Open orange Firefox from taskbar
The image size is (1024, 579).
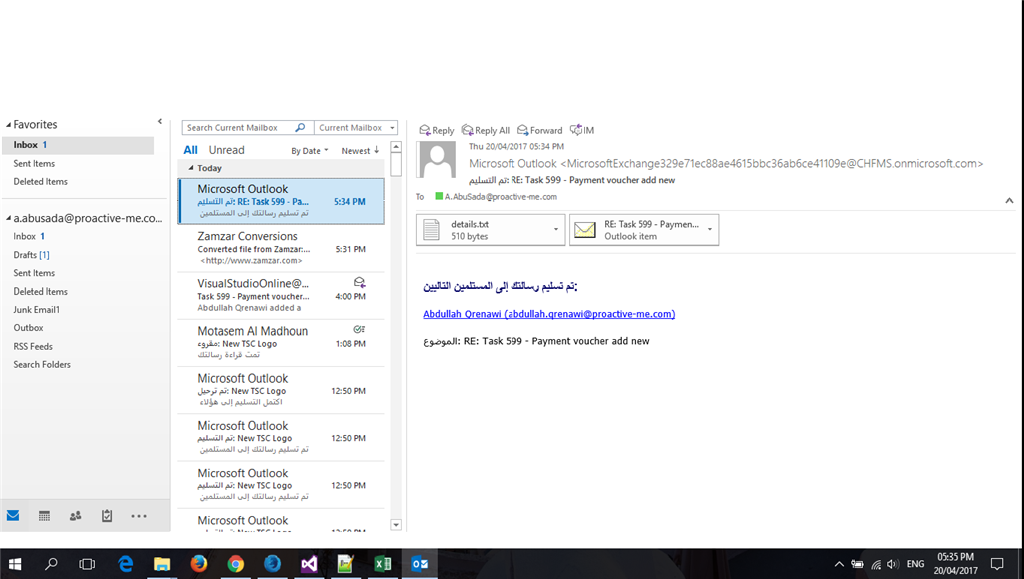(x=199, y=563)
